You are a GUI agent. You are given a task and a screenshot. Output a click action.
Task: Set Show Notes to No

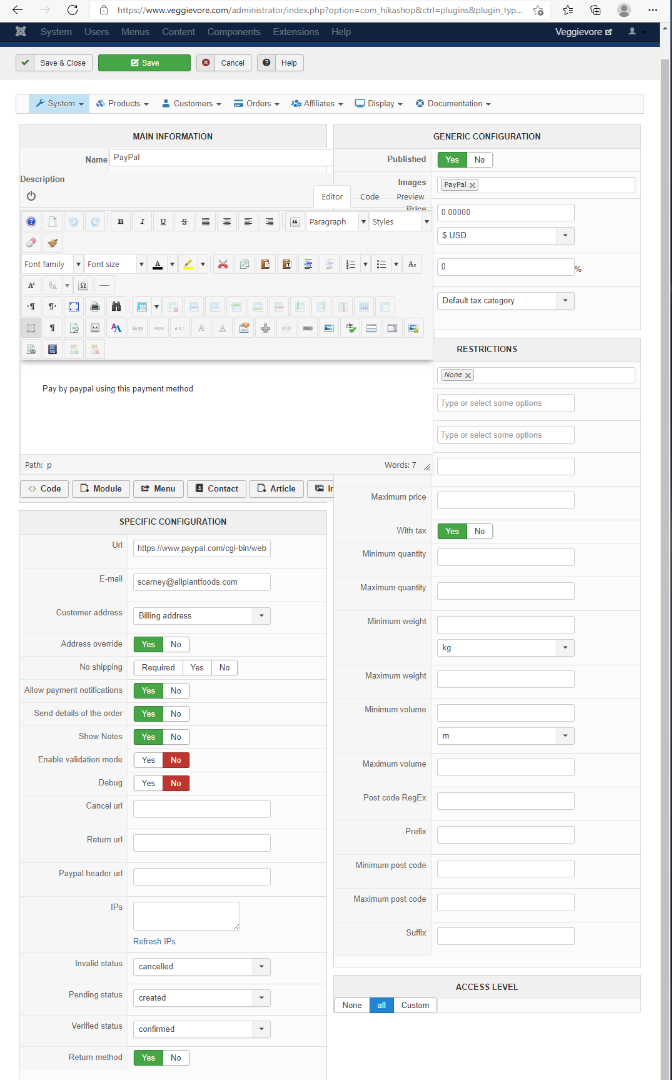tap(176, 737)
